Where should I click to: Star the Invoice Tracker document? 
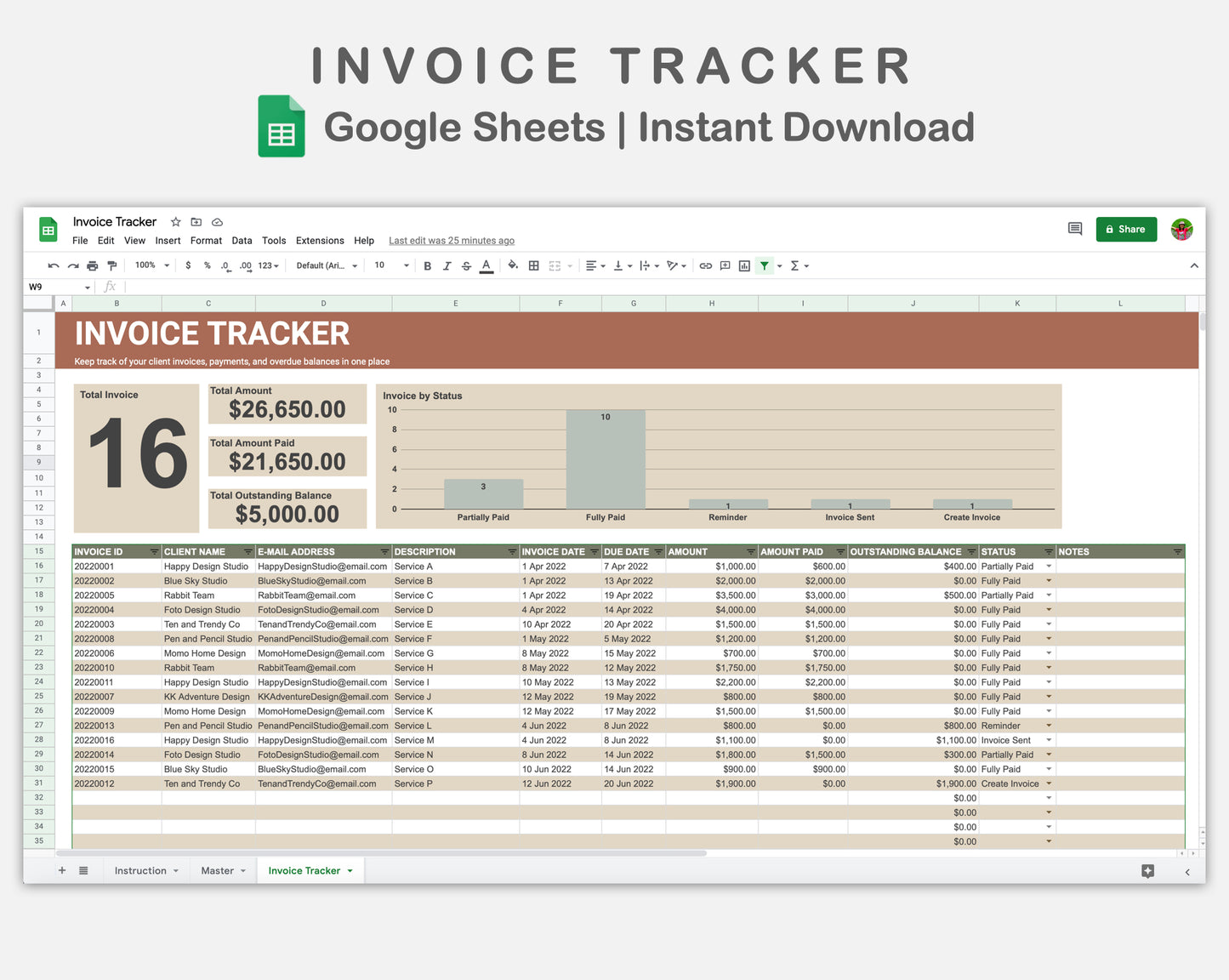pos(176,221)
